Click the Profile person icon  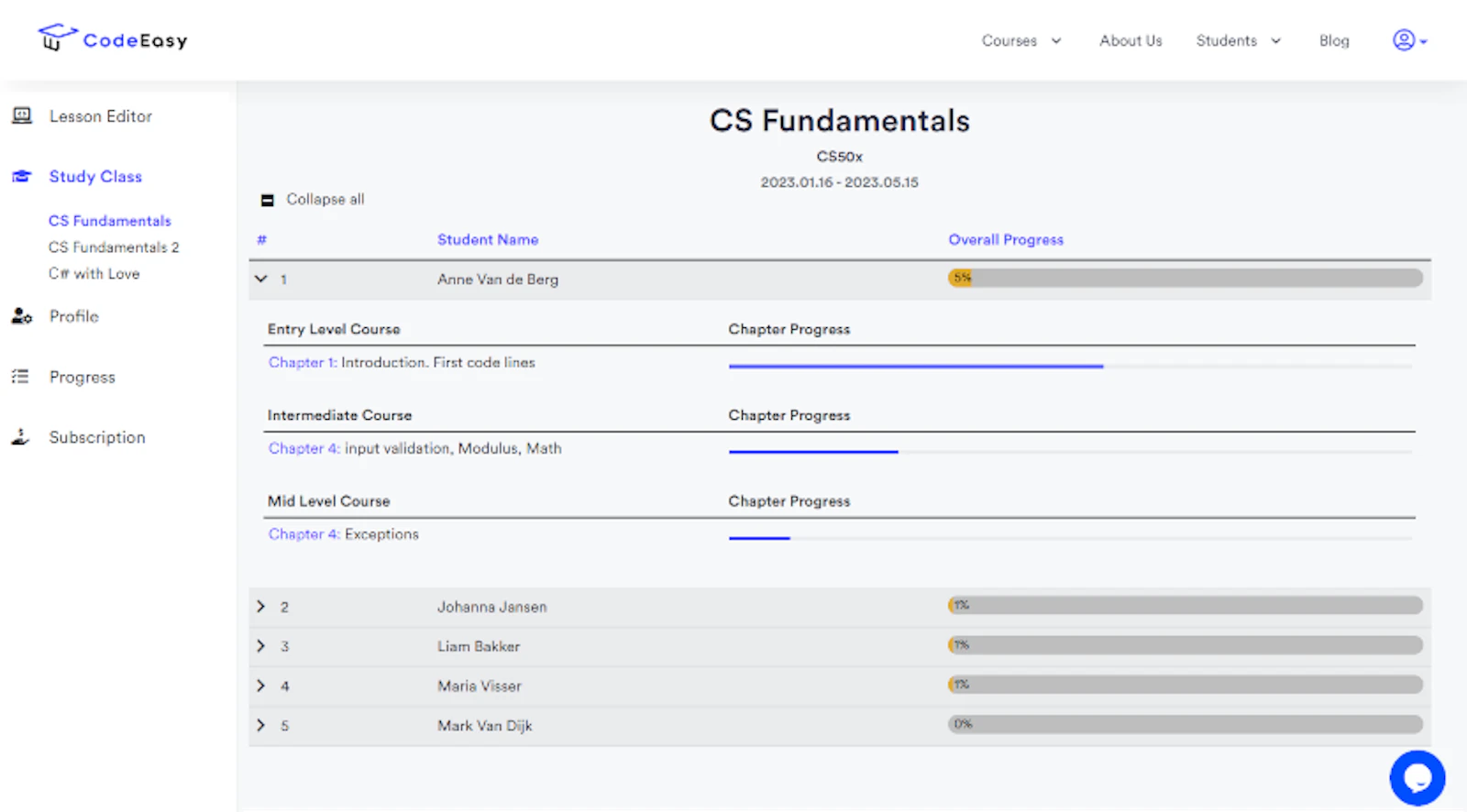click(x=22, y=316)
